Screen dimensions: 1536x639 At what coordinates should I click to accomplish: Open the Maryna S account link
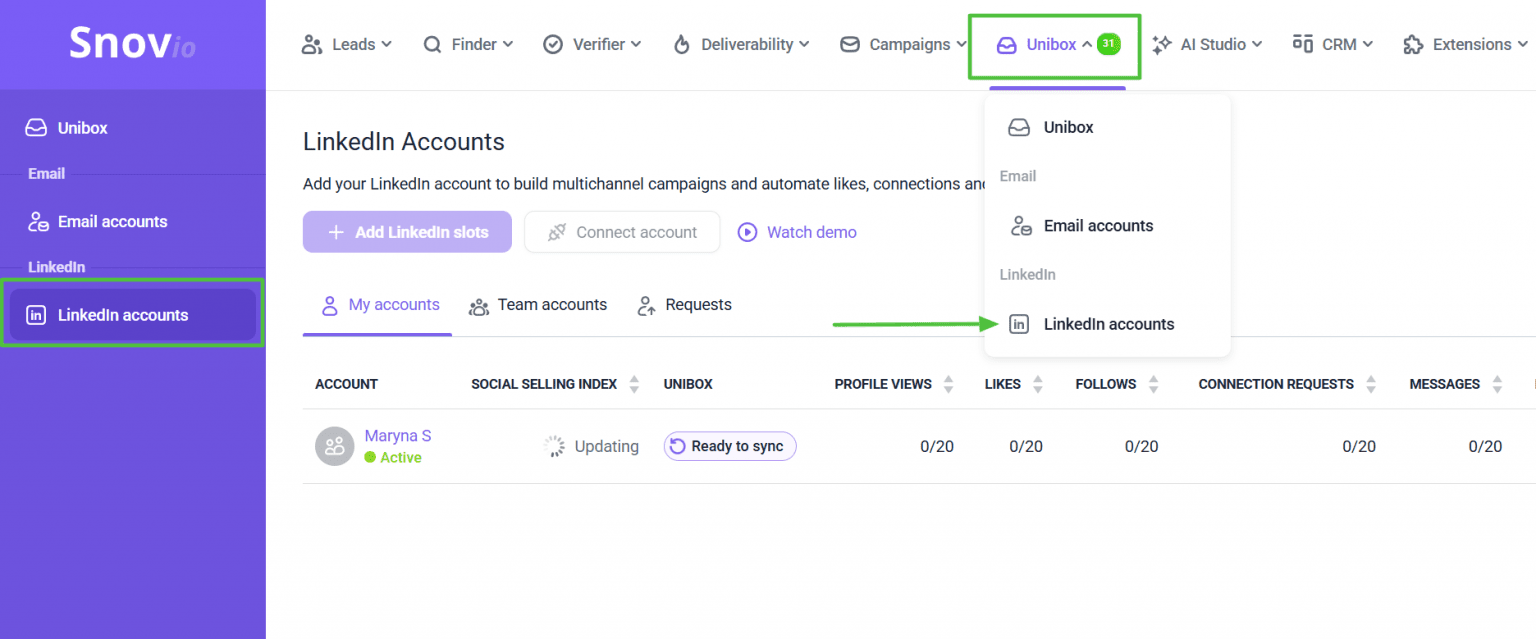(x=398, y=436)
